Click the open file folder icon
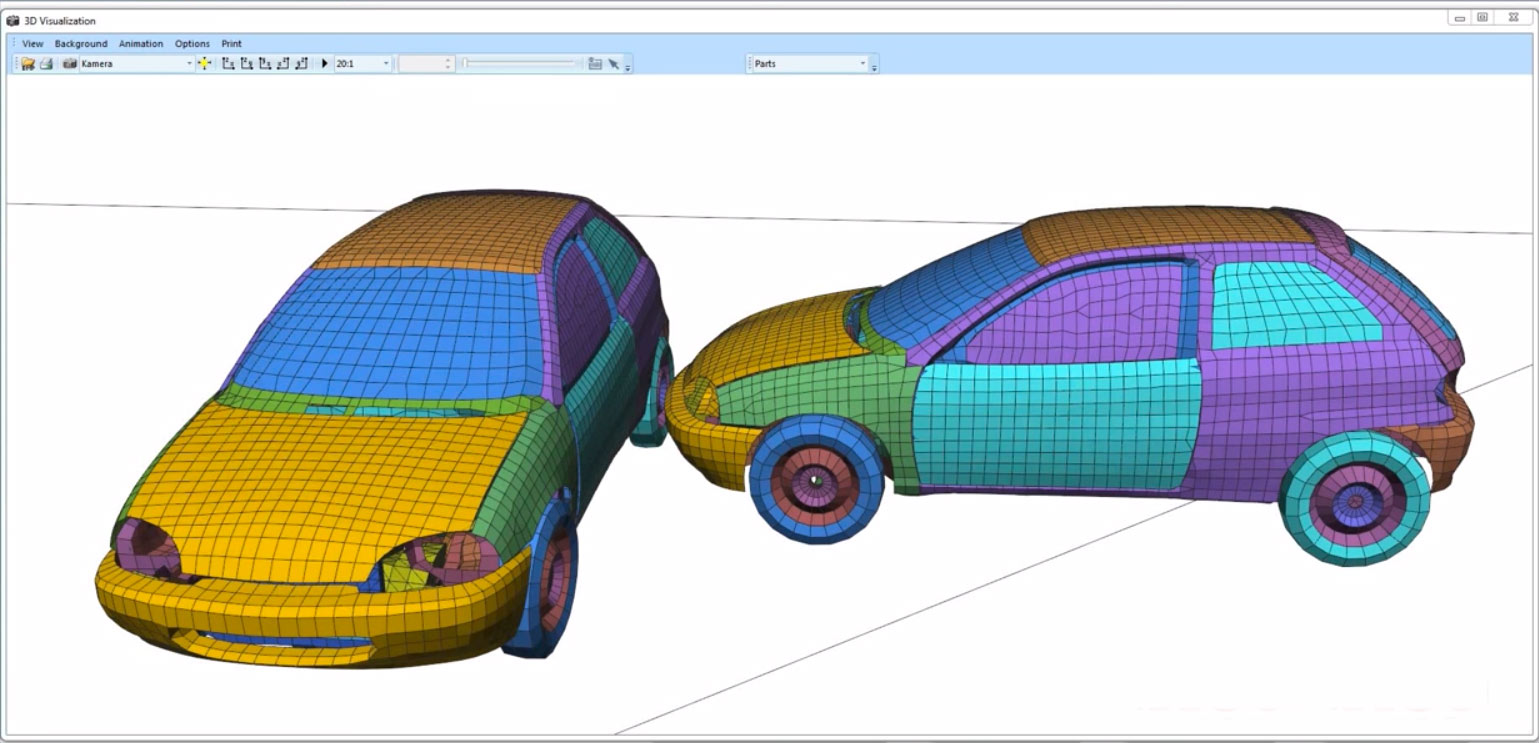This screenshot has height=743, width=1539. tap(28, 64)
